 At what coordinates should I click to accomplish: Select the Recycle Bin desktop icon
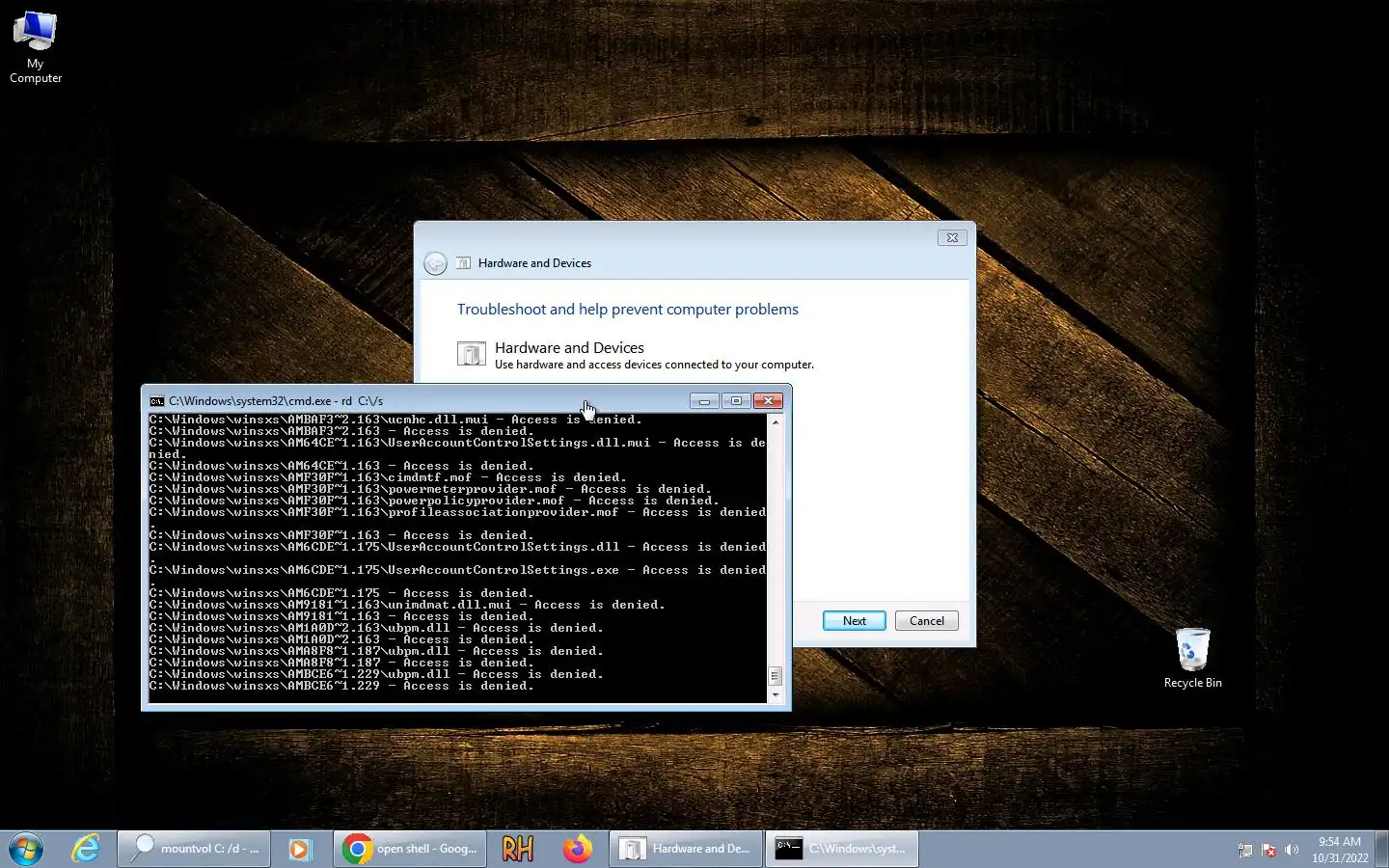coord(1192,658)
